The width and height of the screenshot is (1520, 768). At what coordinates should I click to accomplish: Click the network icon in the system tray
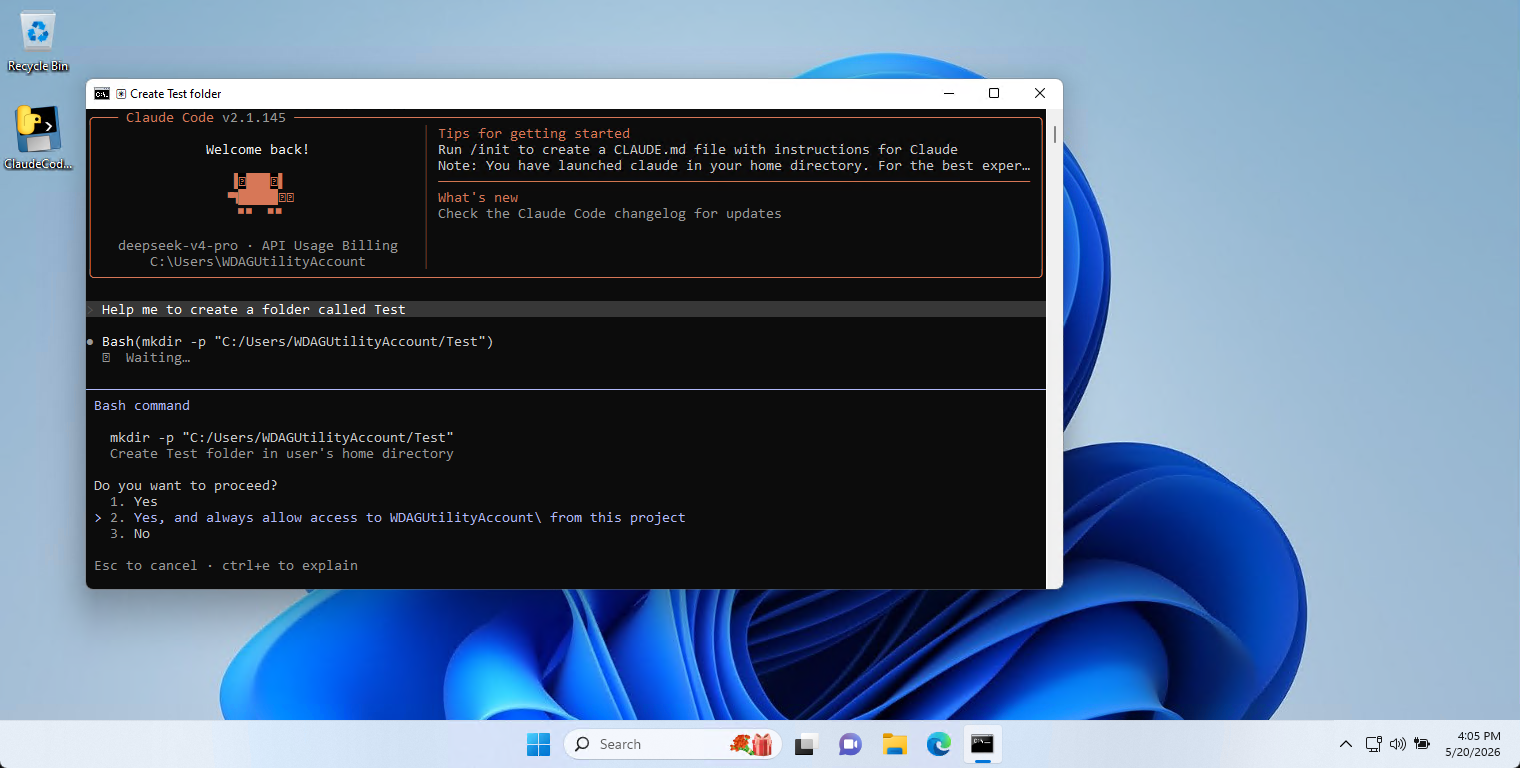pyautogui.click(x=1374, y=744)
